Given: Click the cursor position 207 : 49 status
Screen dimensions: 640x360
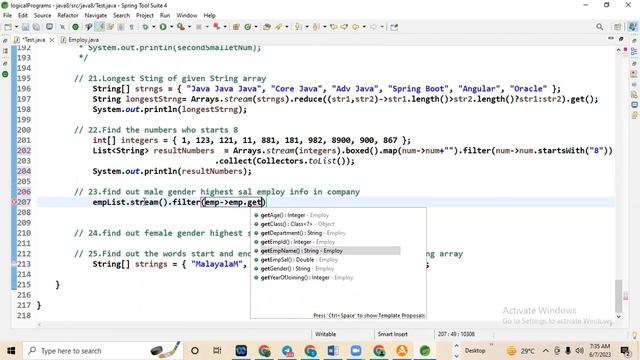Looking at the screenshot, I should (456, 334).
